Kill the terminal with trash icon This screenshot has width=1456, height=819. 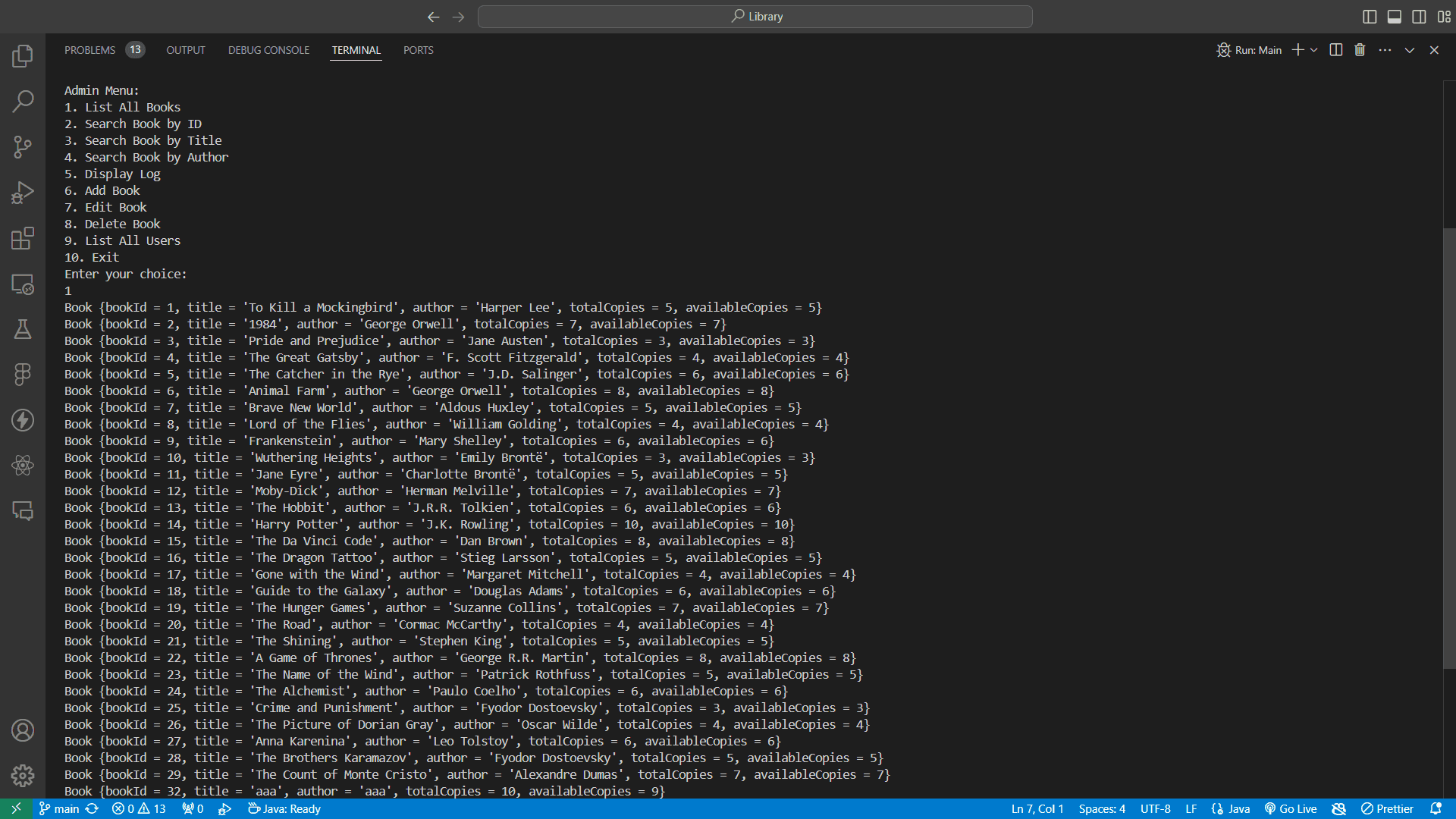click(x=1360, y=50)
